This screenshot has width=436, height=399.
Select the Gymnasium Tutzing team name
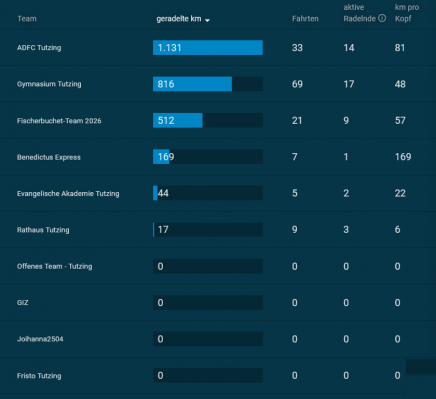pyautogui.click(x=49, y=84)
